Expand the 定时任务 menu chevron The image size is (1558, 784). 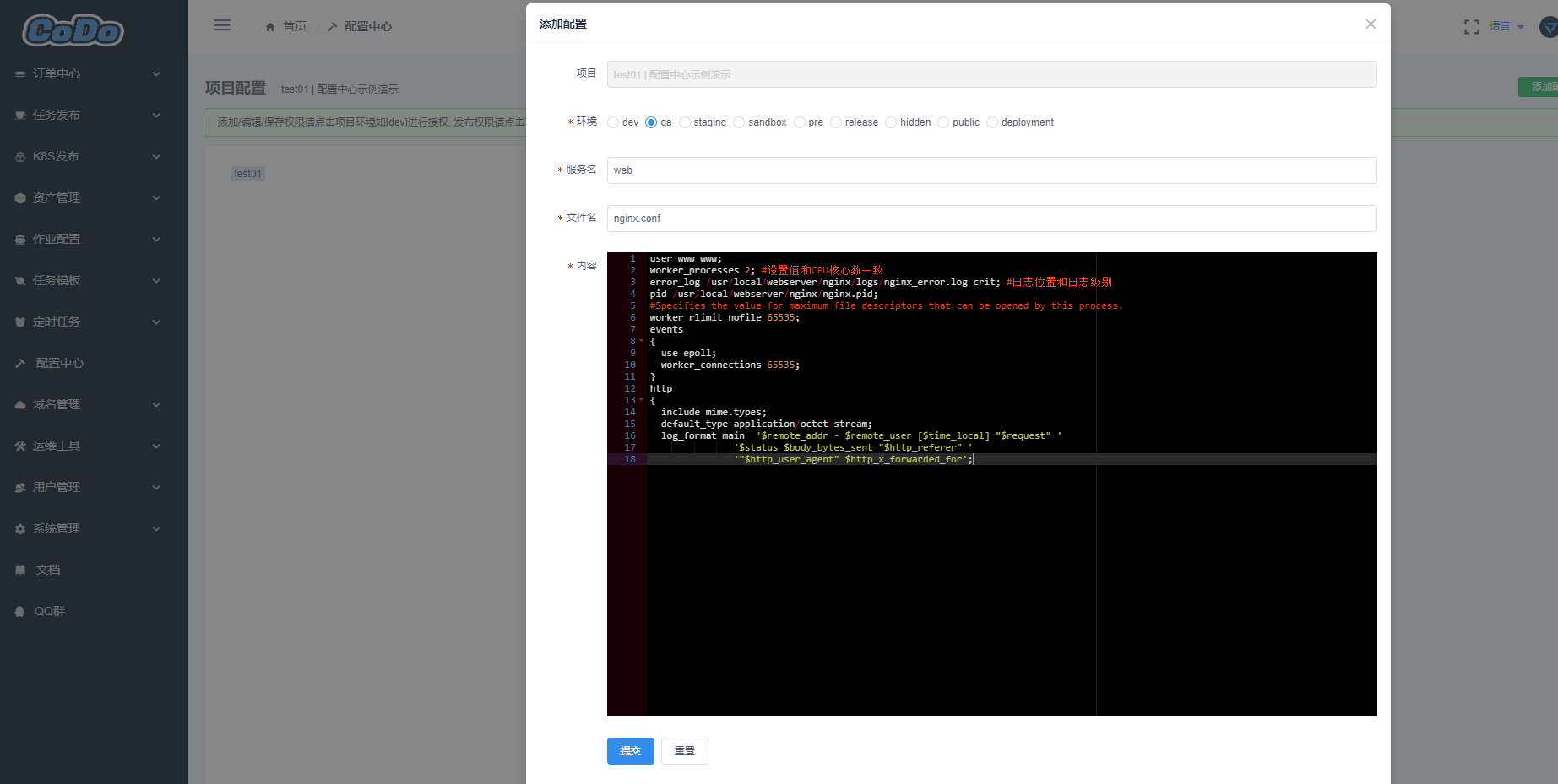[x=156, y=322]
